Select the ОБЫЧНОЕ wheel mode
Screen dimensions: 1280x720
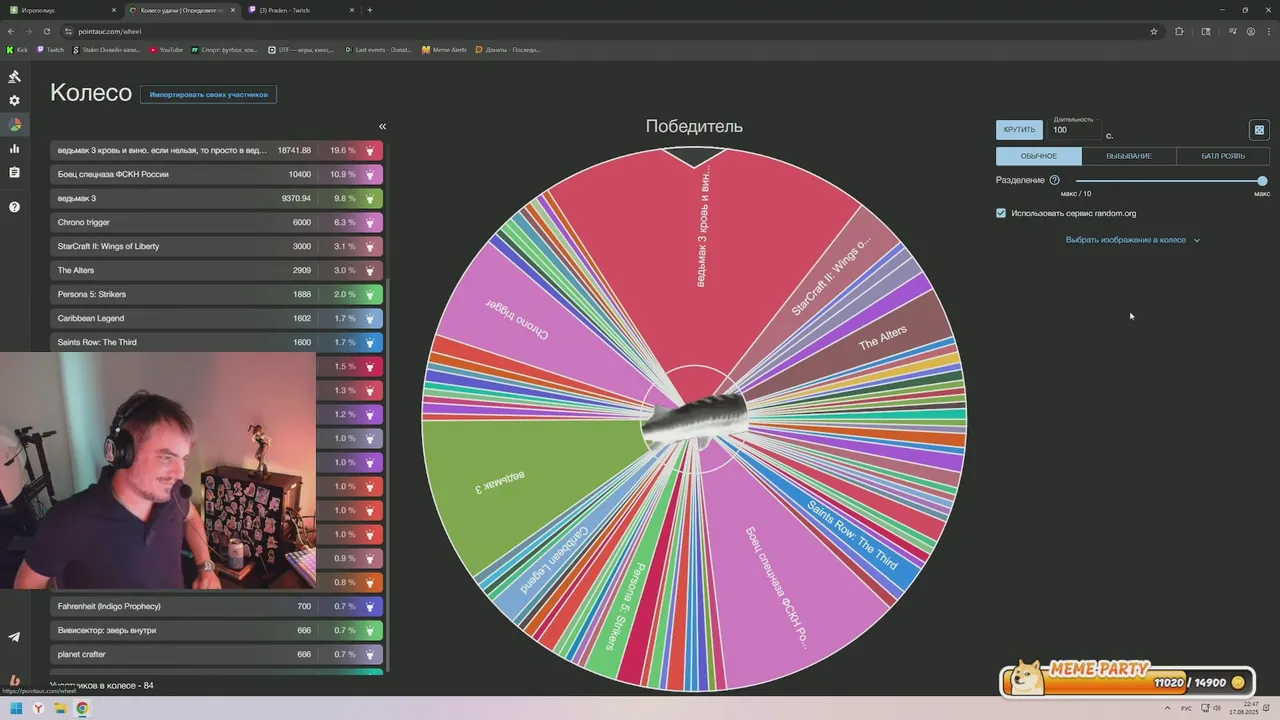point(1038,156)
